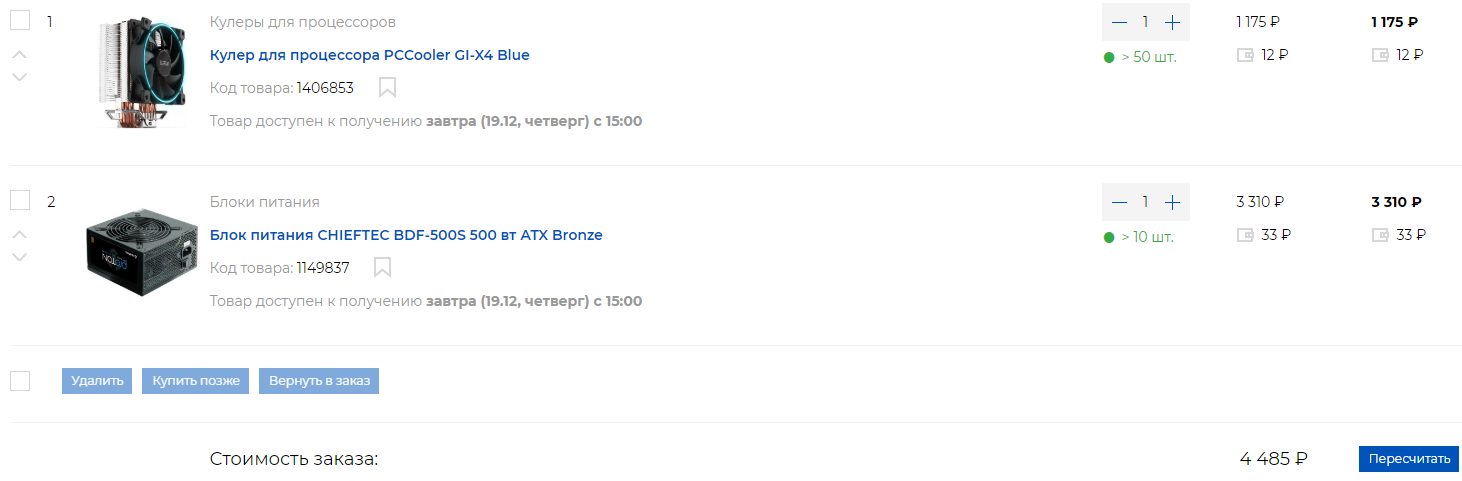Move item 1 down in the list

19,77
